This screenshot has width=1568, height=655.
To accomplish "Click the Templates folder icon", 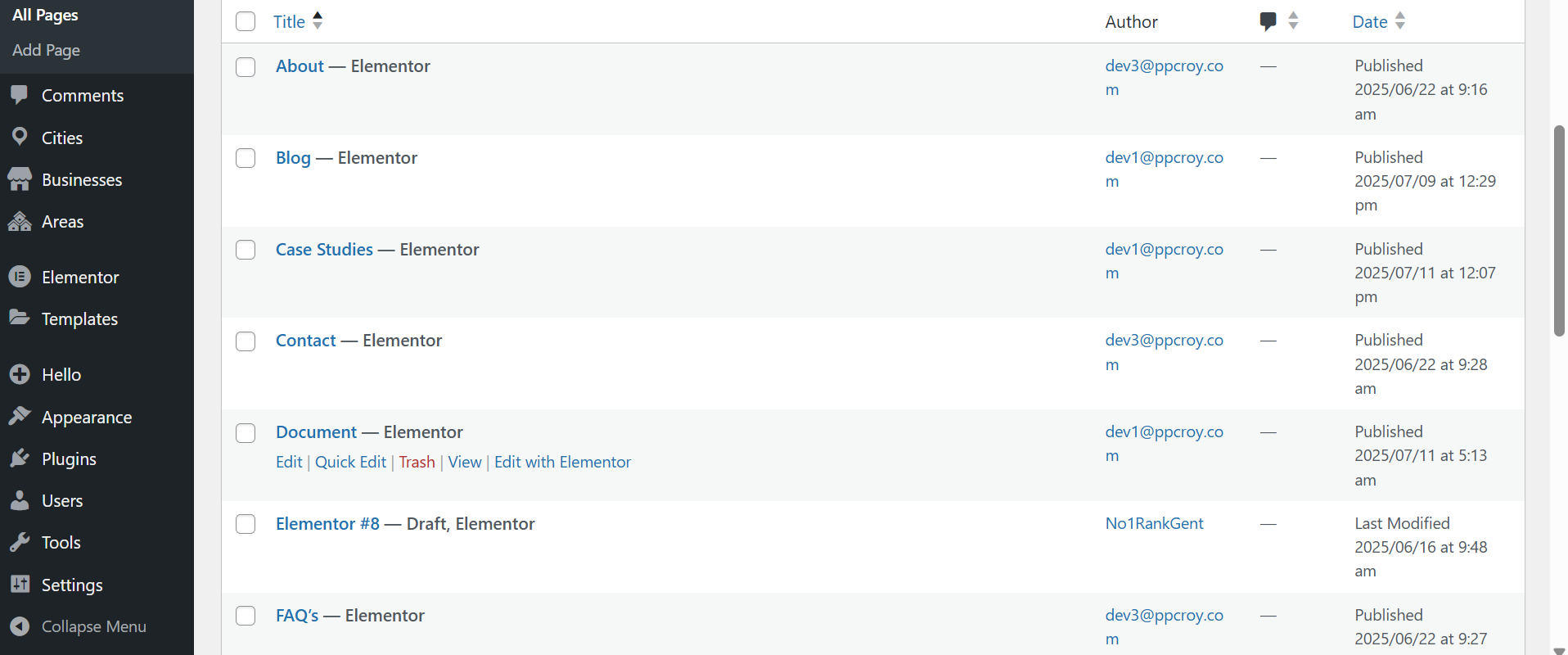I will coord(20,318).
